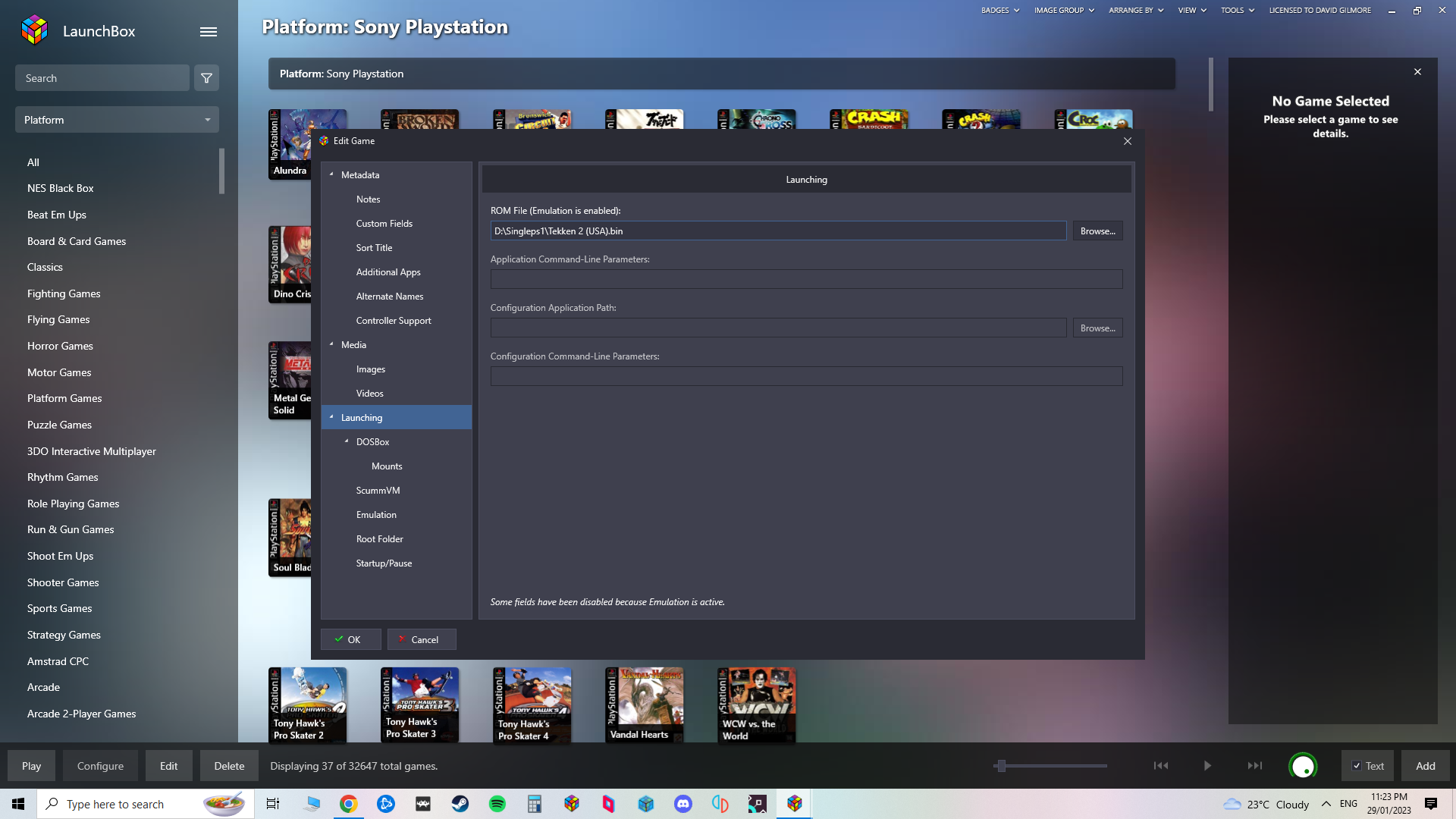The width and height of the screenshot is (1456, 819).
Task: Click the LaunchBox cube logo
Action: coord(35,30)
